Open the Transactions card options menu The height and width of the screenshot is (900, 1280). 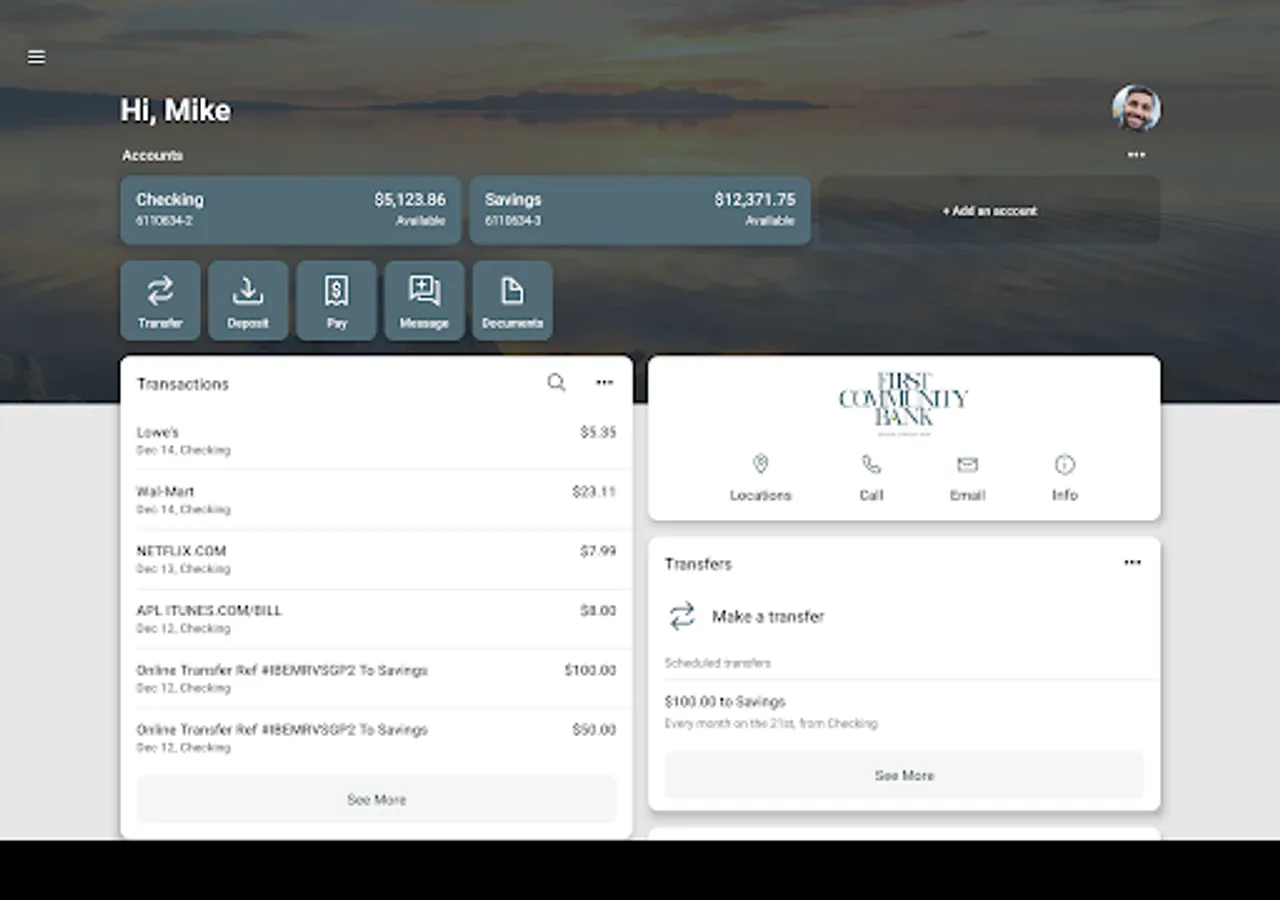pos(604,382)
